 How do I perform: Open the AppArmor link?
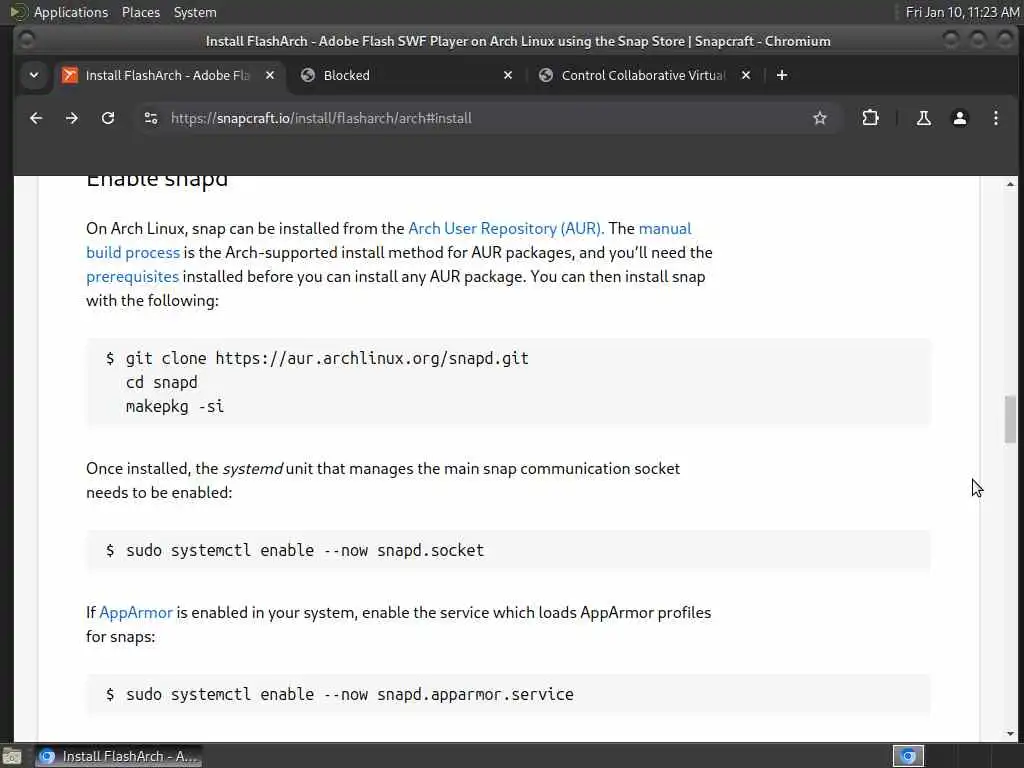coord(136,612)
